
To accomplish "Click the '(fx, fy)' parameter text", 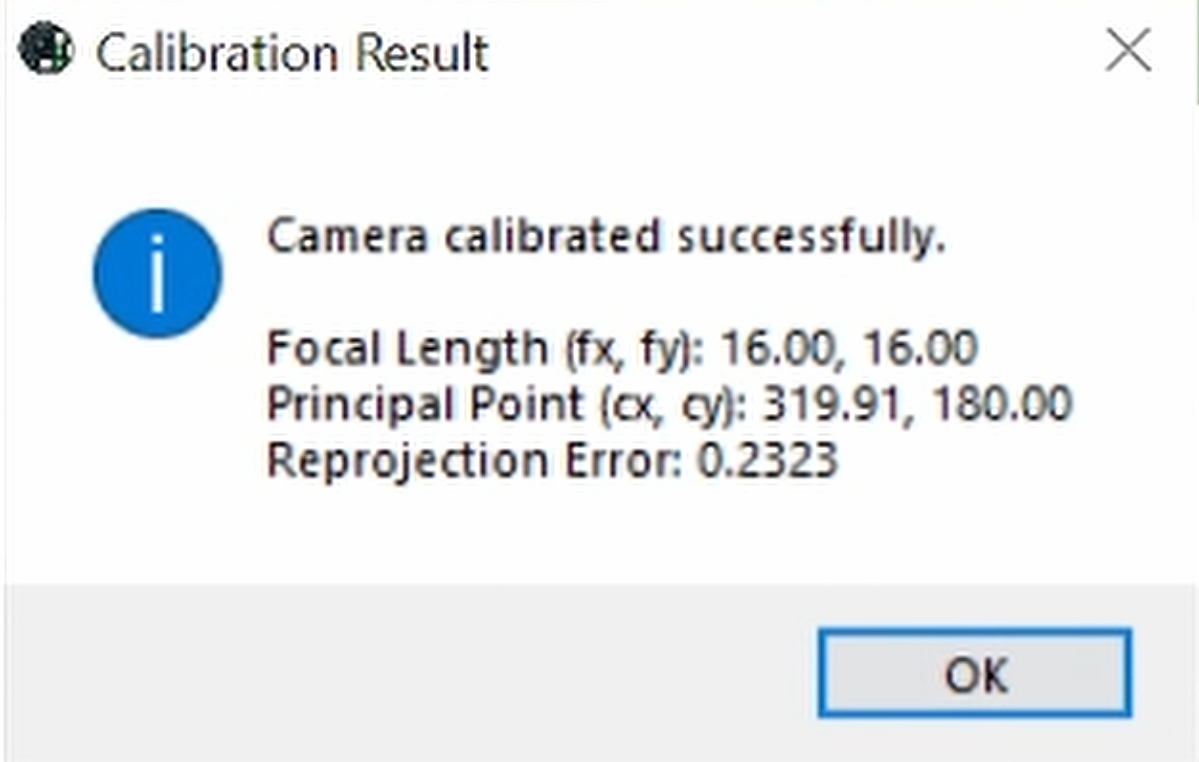I will coord(634,349).
